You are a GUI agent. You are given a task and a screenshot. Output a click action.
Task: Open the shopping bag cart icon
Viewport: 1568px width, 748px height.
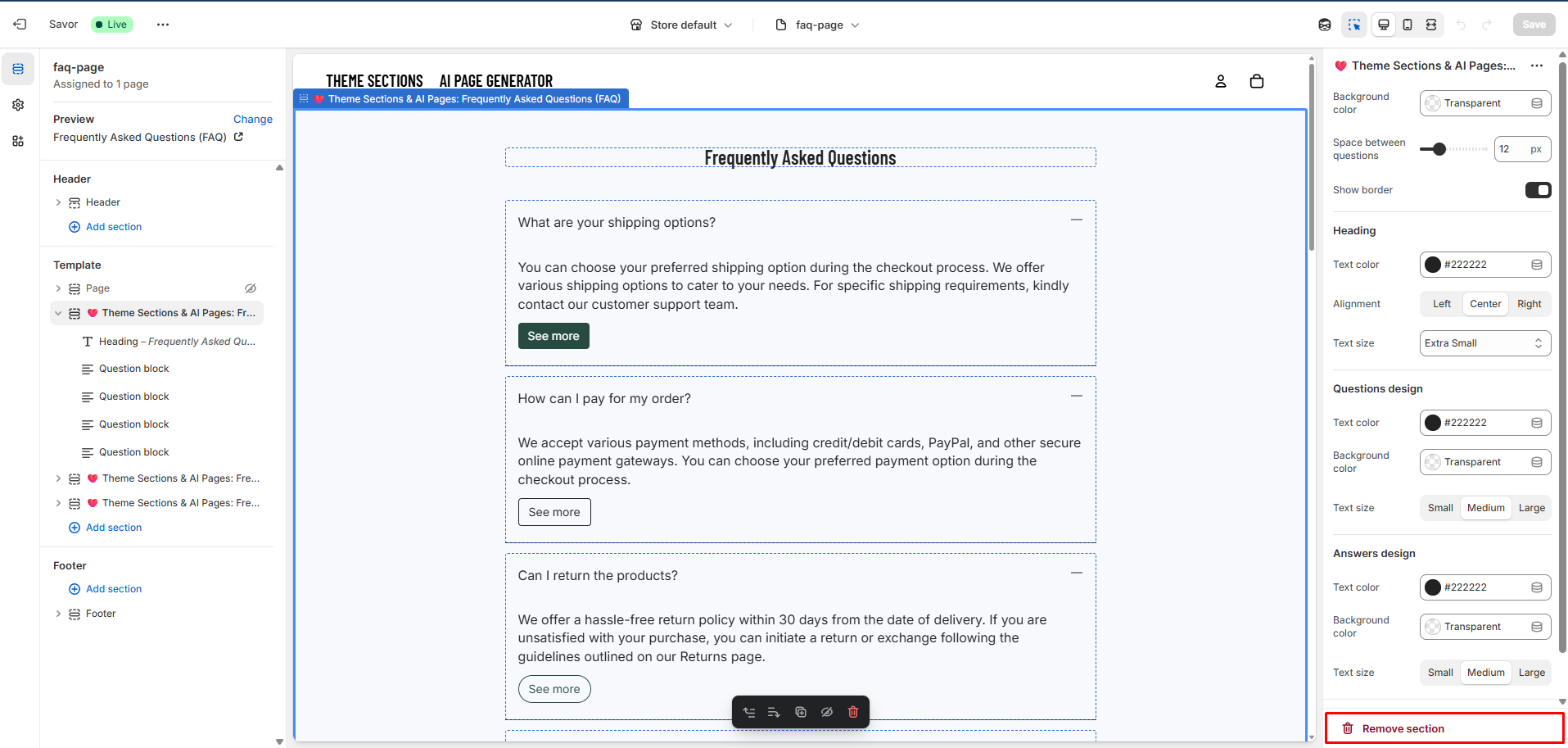point(1257,81)
